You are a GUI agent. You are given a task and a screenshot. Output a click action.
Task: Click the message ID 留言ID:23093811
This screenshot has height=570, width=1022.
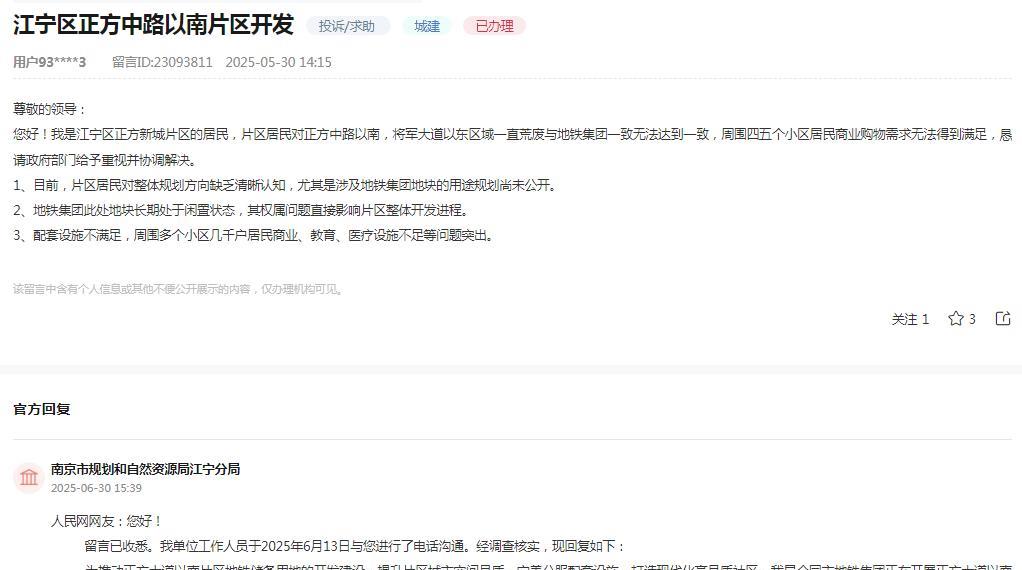[x=162, y=63]
